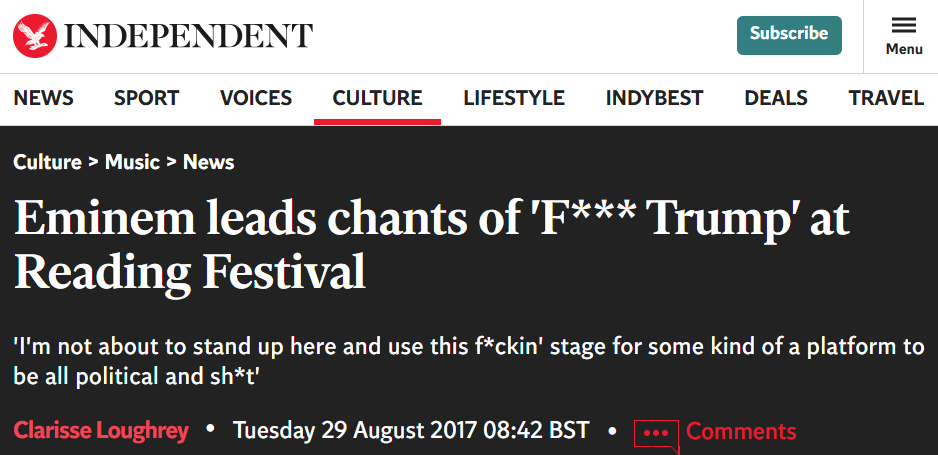Click the comments speech bubble icon

click(x=656, y=433)
